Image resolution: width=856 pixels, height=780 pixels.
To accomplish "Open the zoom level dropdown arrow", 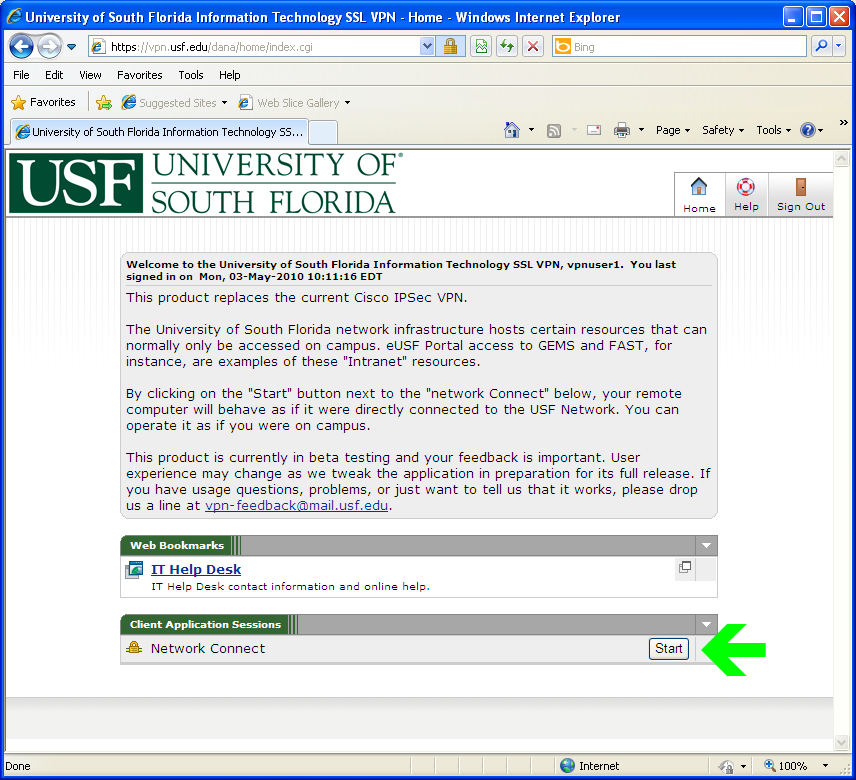I will coord(825,766).
